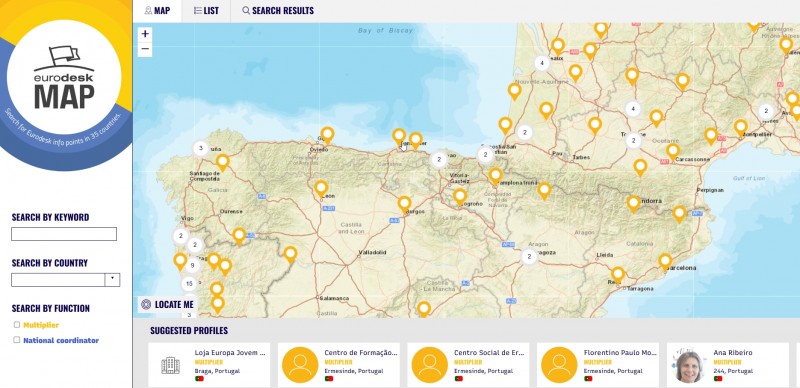
Task: Click building icon of Loja Europa Jovem
Action: (x=170, y=365)
